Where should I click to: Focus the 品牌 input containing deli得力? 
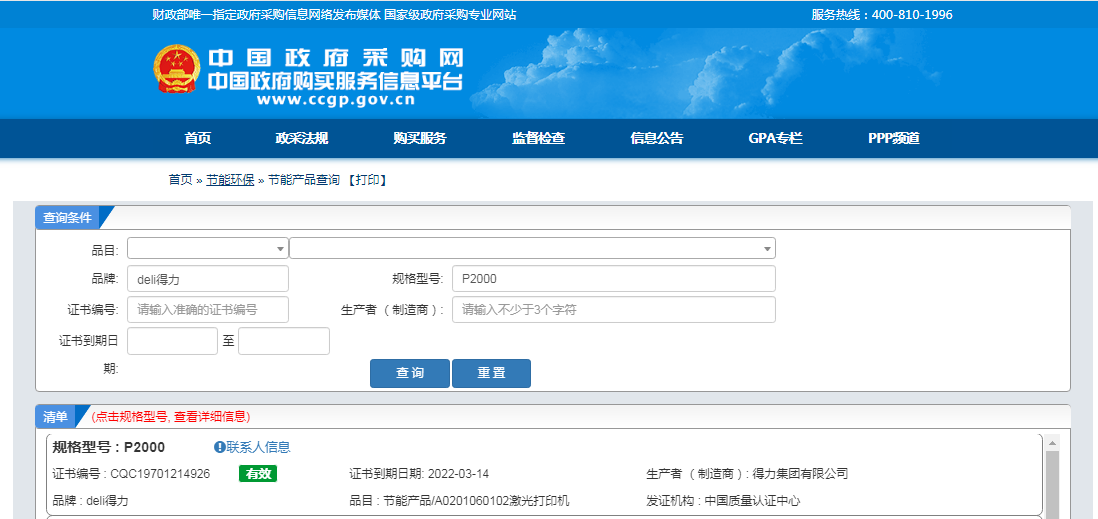pos(208,279)
